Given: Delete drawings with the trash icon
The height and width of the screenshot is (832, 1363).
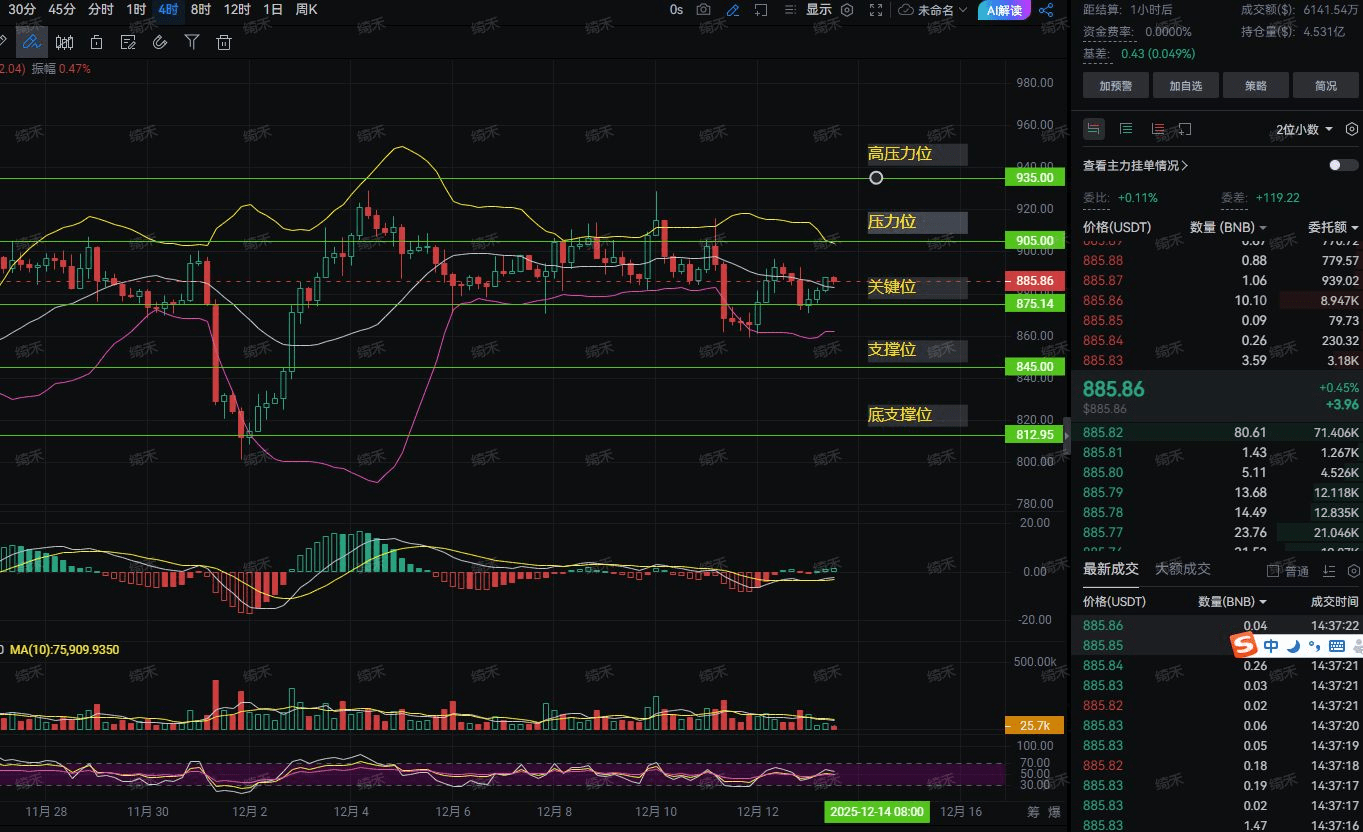Looking at the screenshot, I should pyautogui.click(x=224, y=43).
